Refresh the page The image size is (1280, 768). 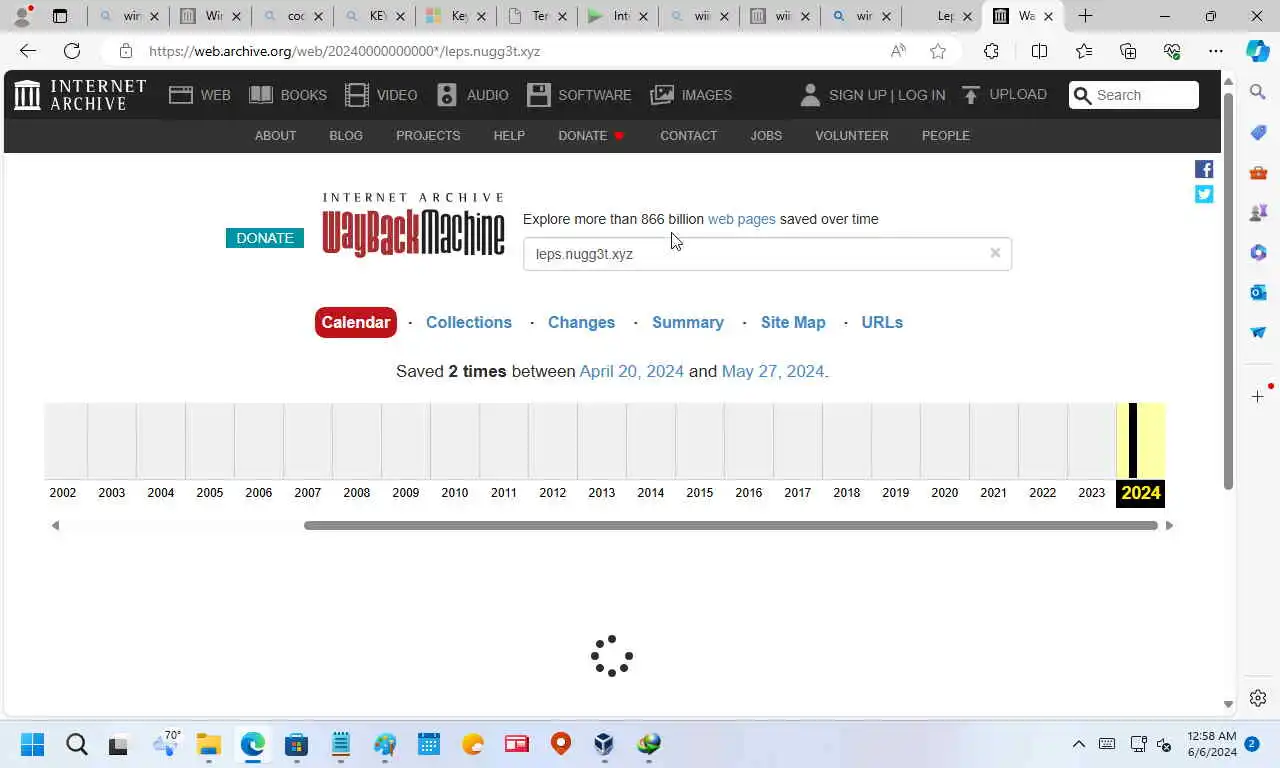point(72,51)
